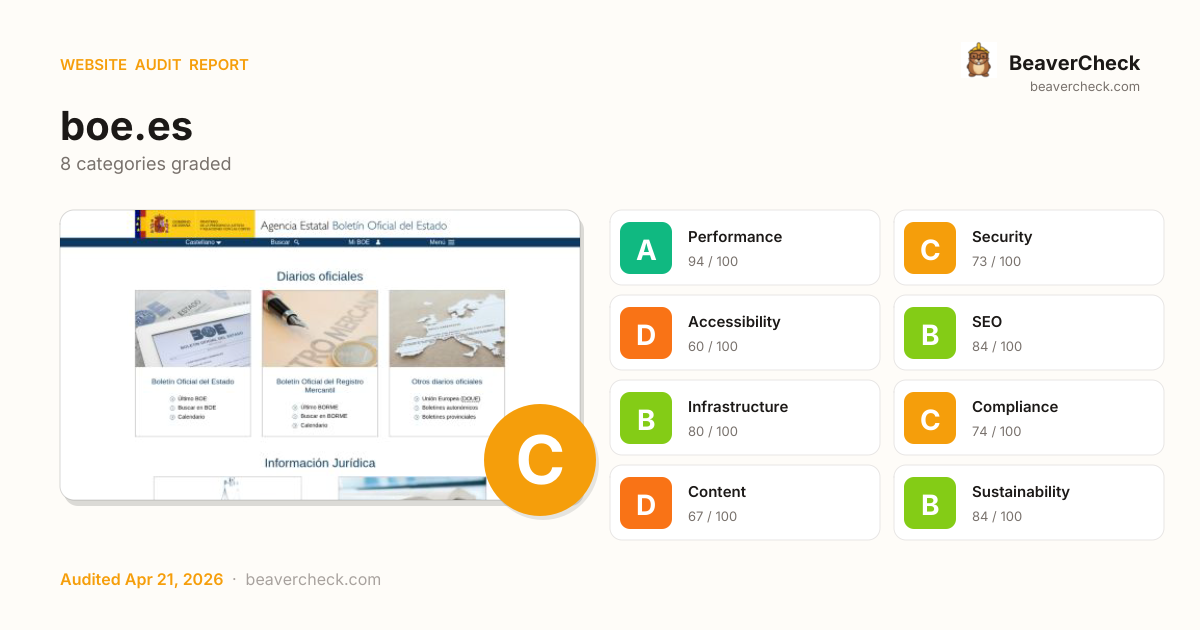Click the beavercheck.com link under the logo

click(1084, 87)
